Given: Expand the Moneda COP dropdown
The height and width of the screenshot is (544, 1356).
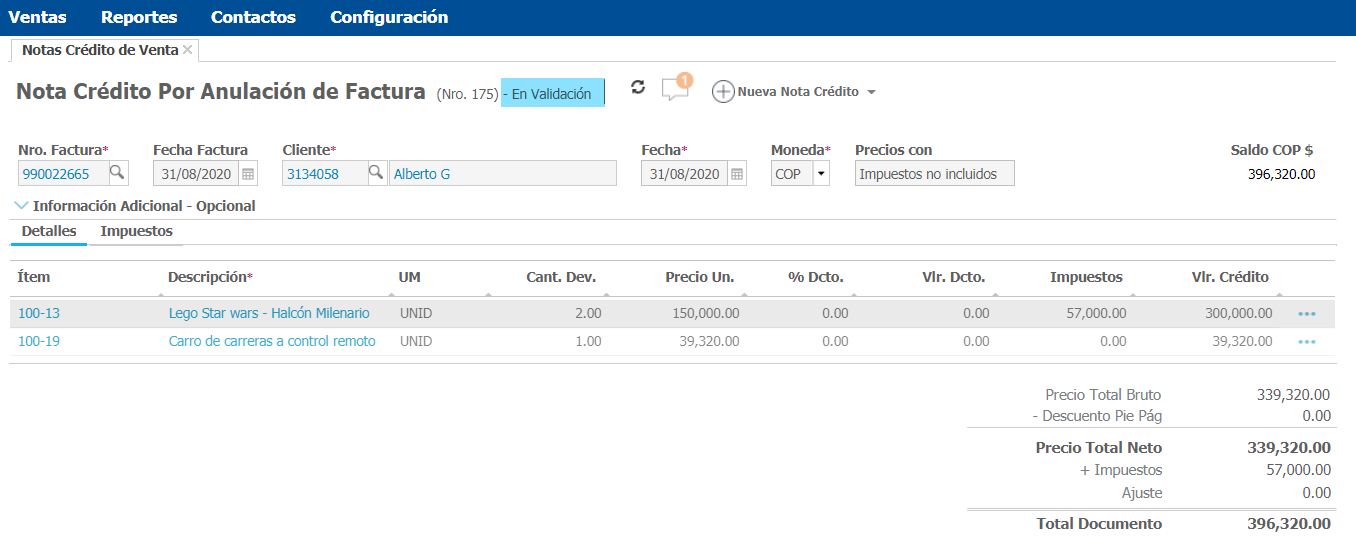Looking at the screenshot, I should coord(821,174).
